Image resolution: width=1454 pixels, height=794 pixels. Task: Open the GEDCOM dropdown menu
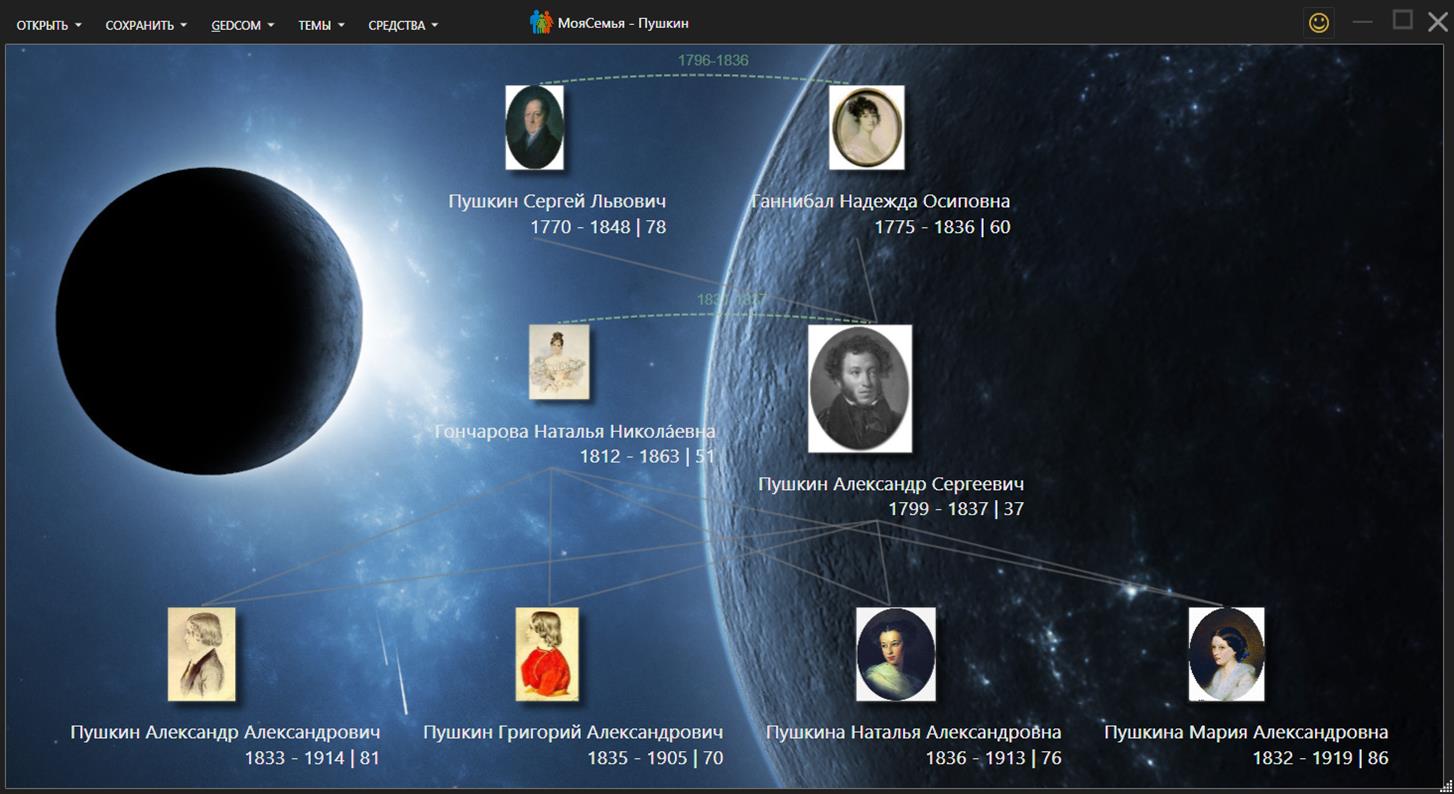(242, 25)
